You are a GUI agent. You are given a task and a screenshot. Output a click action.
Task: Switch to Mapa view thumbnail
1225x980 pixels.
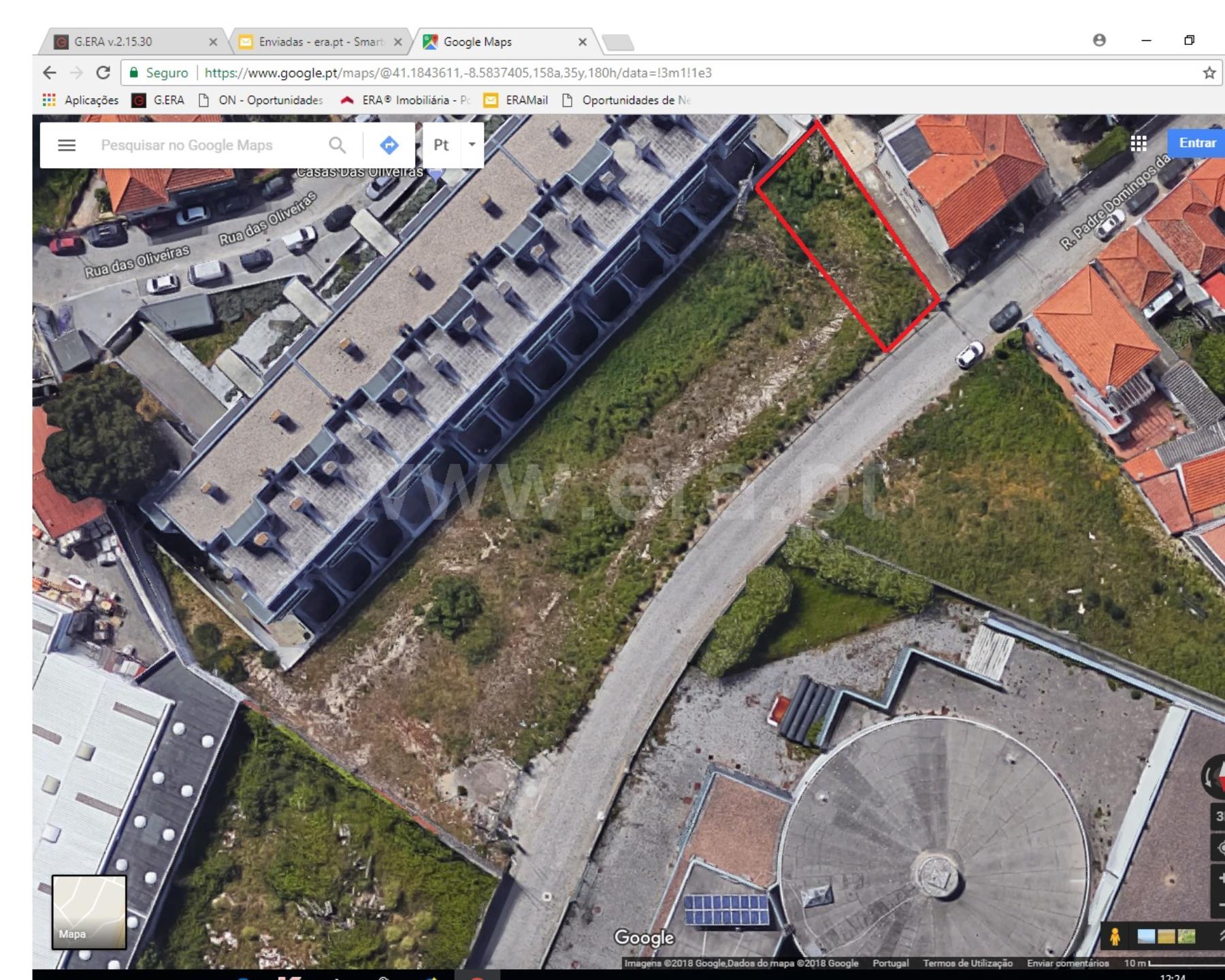(89, 912)
